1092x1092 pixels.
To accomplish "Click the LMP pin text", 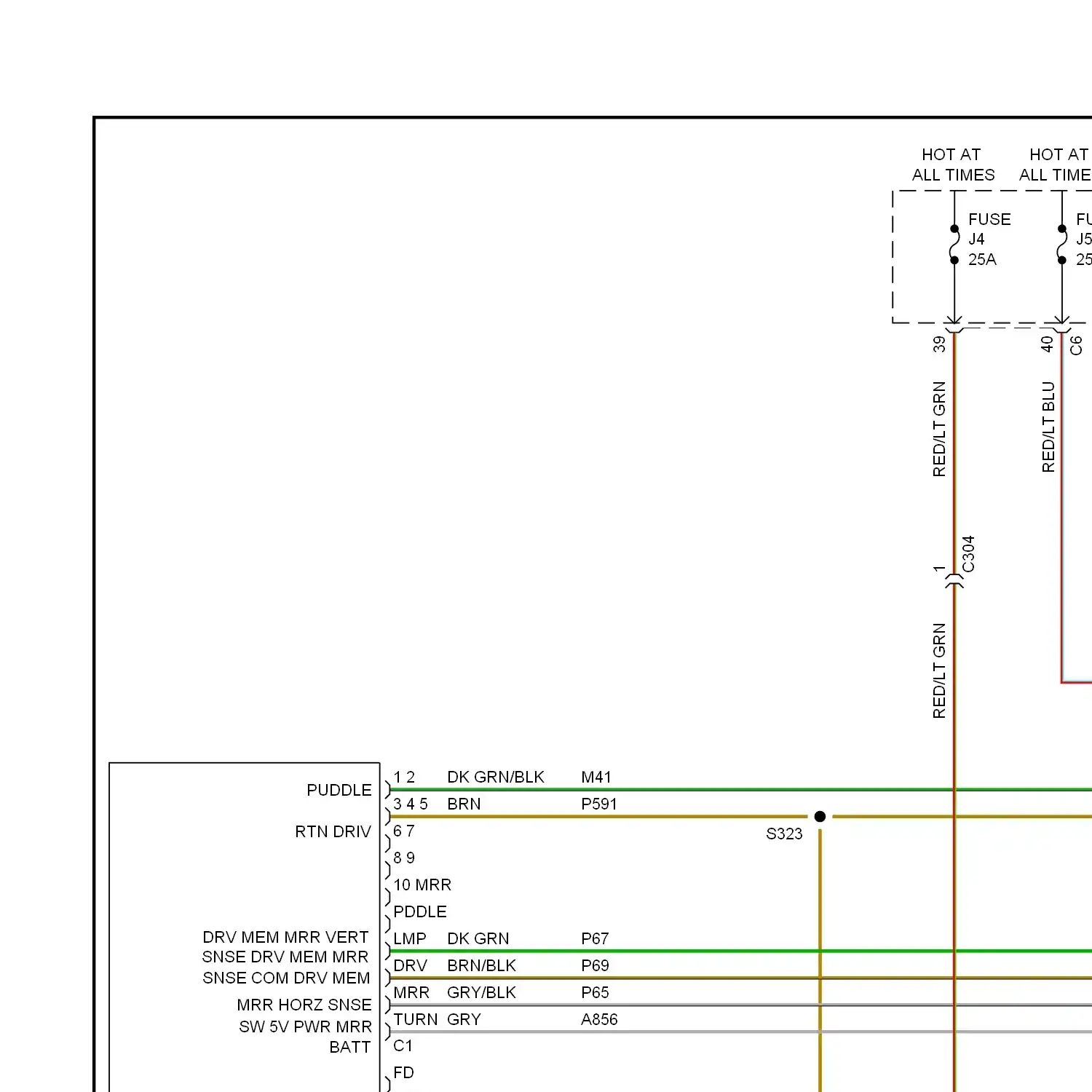I will [410, 939].
